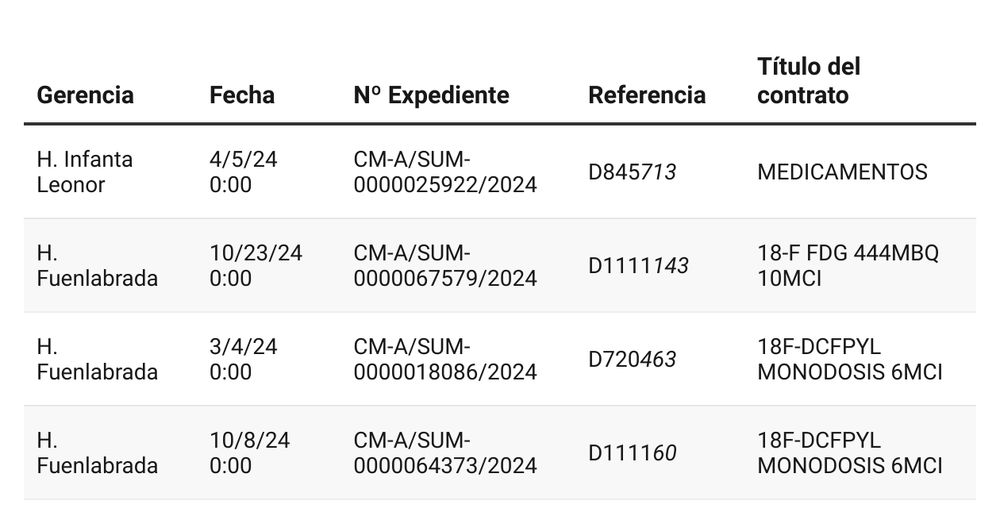
Task: Click the Fecha column header
Action: tap(242, 95)
